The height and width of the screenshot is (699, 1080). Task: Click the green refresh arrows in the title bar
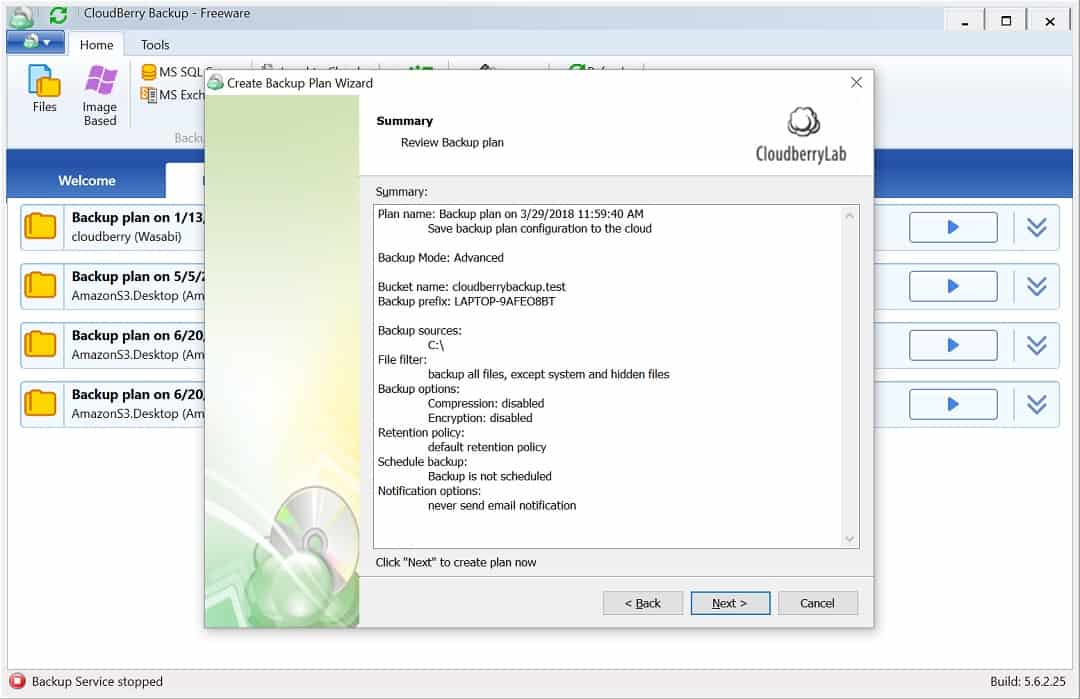59,14
